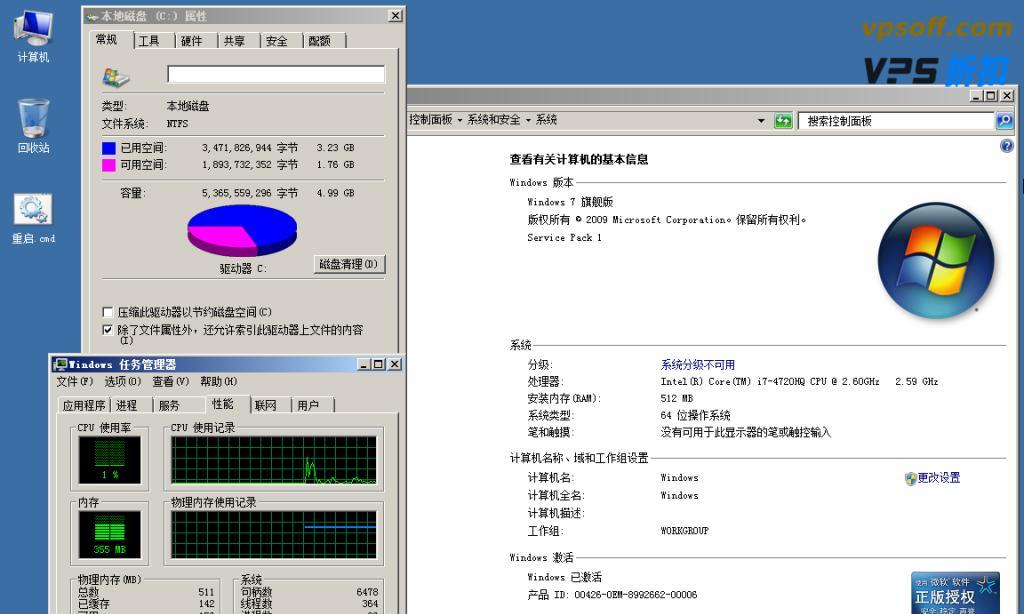
Task: Click the blue 已用空间 color swatch
Action: click(108, 148)
